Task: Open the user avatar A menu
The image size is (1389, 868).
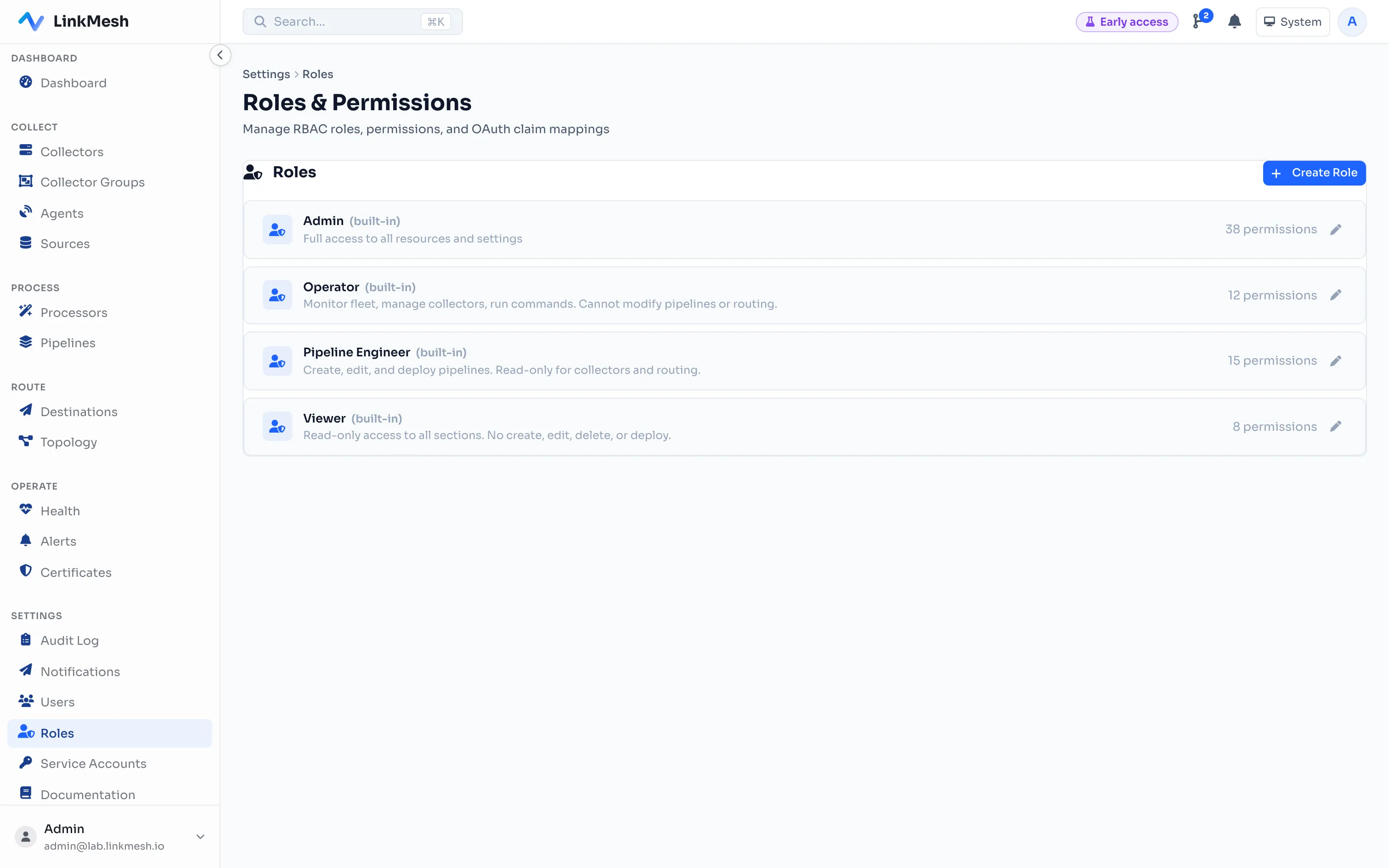Action: click(1352, 22)
